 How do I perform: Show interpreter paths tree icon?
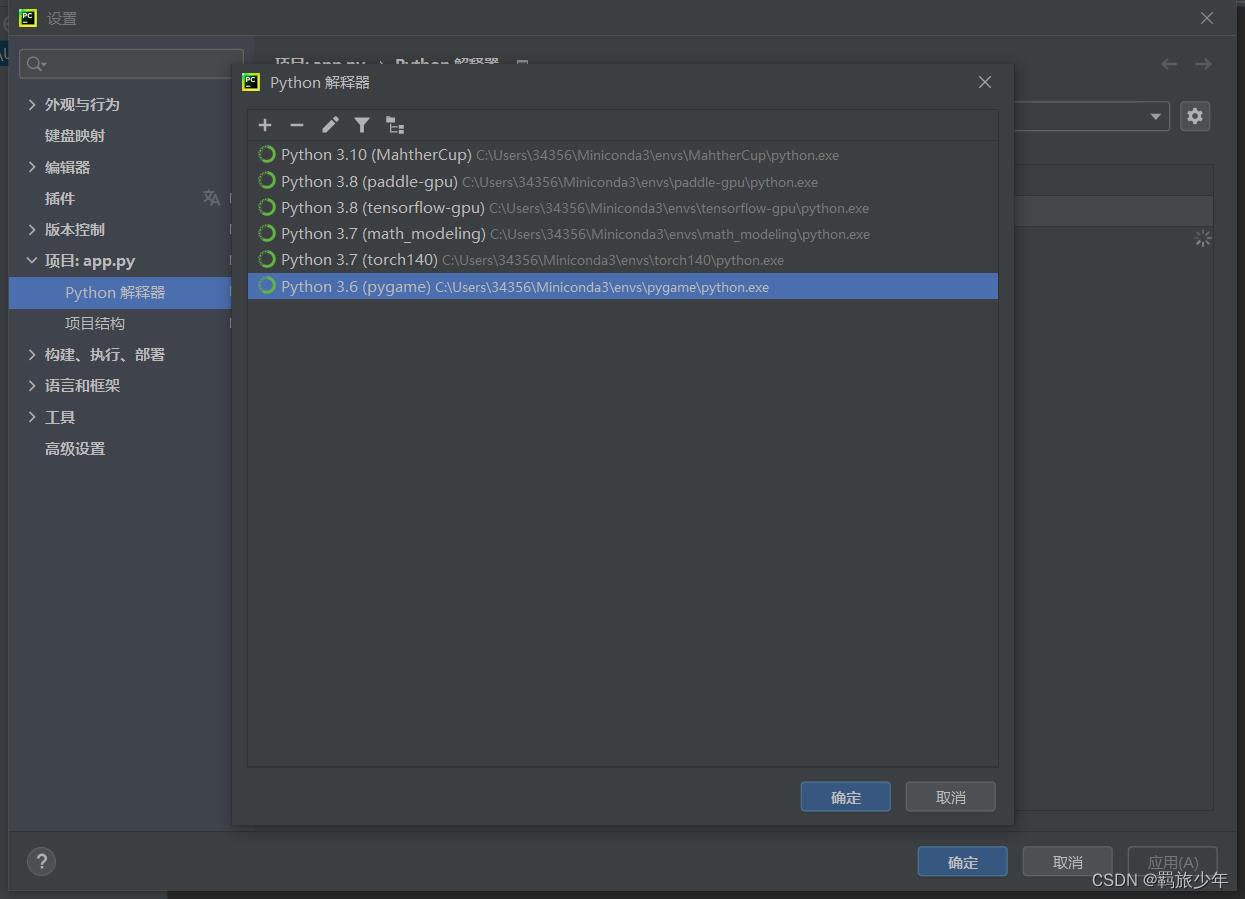395,125
